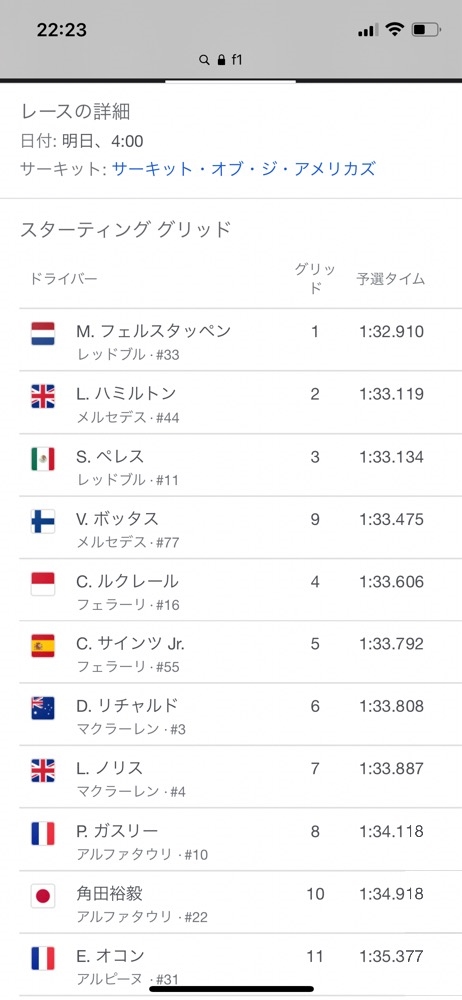Tap the lock icon in the address bar
The height and width of the screenshot is (1000, 462).
click(221, 60)
